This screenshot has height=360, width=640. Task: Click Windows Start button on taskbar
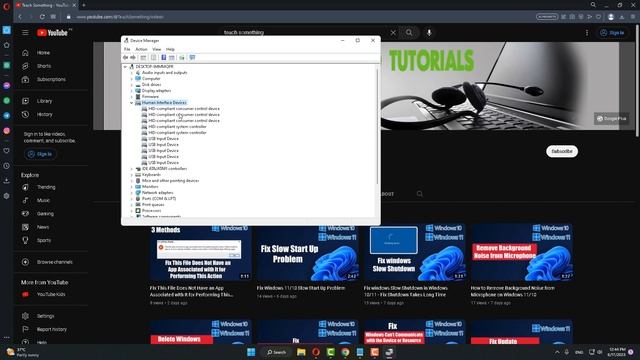(251, 352)
